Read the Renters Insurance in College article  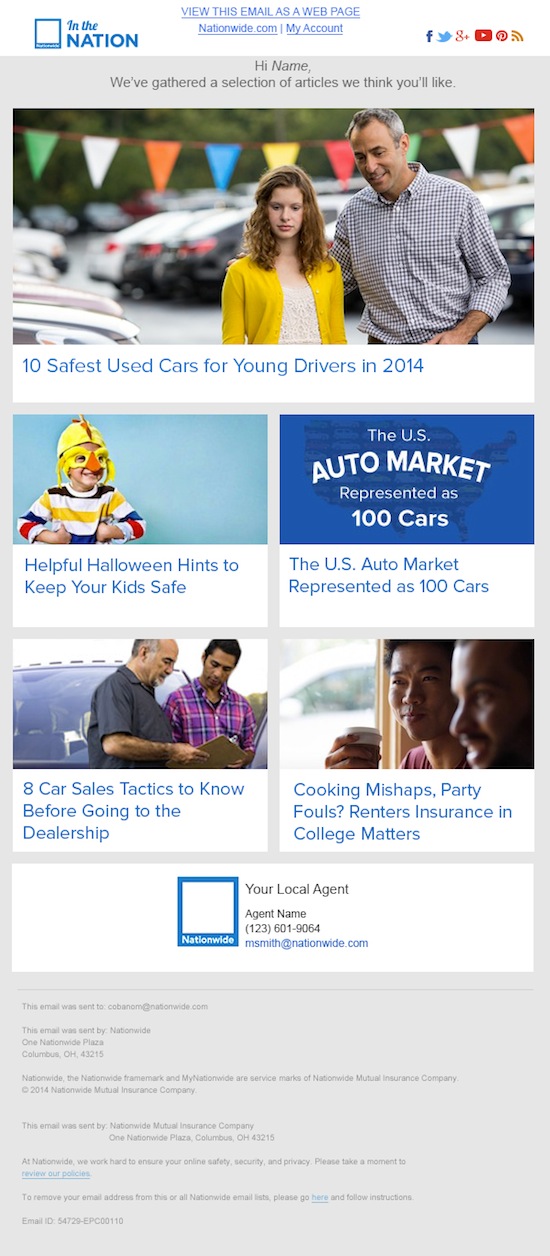pos(403,812)
